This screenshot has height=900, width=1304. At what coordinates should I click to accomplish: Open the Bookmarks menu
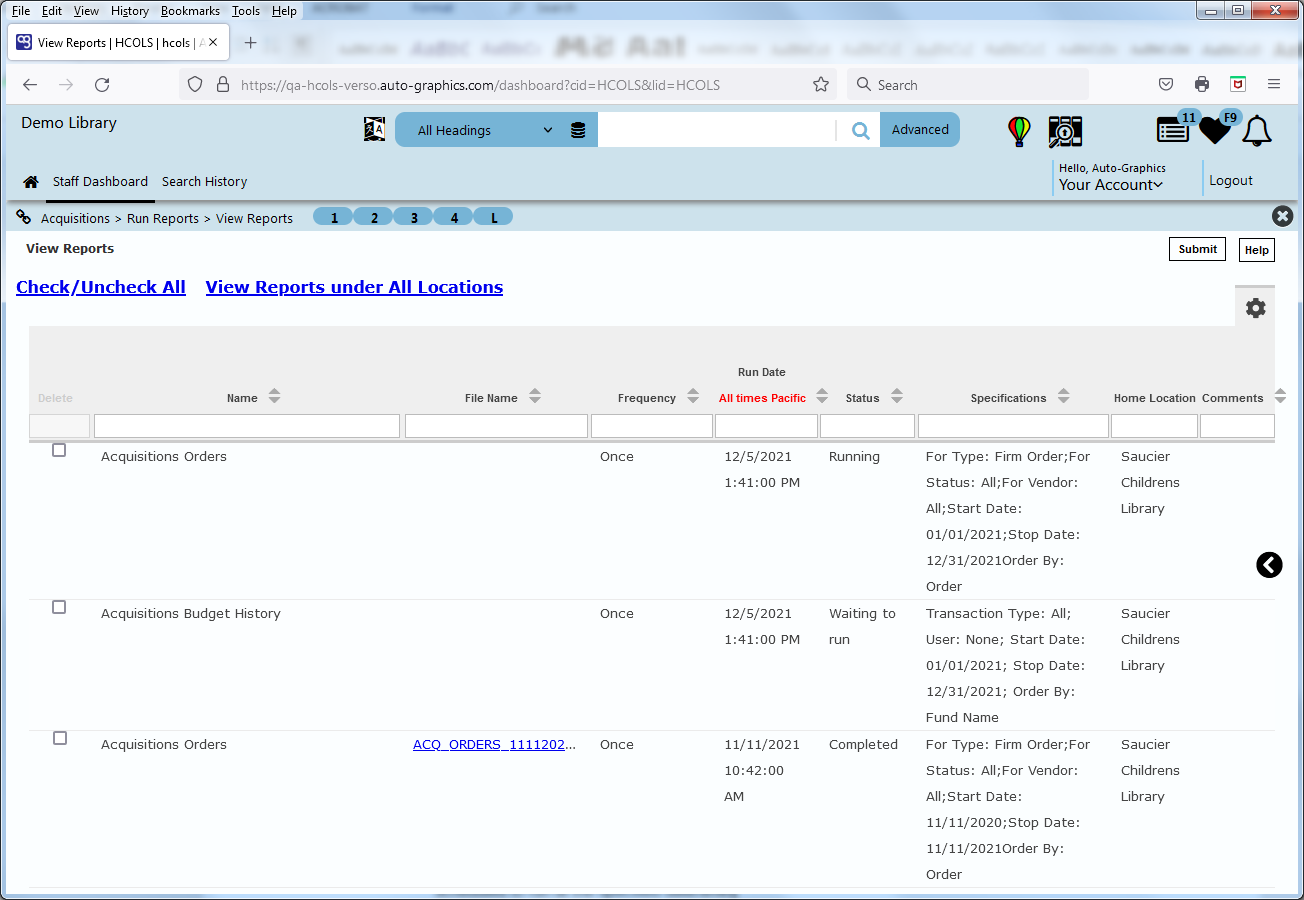(x=190, y=11)
